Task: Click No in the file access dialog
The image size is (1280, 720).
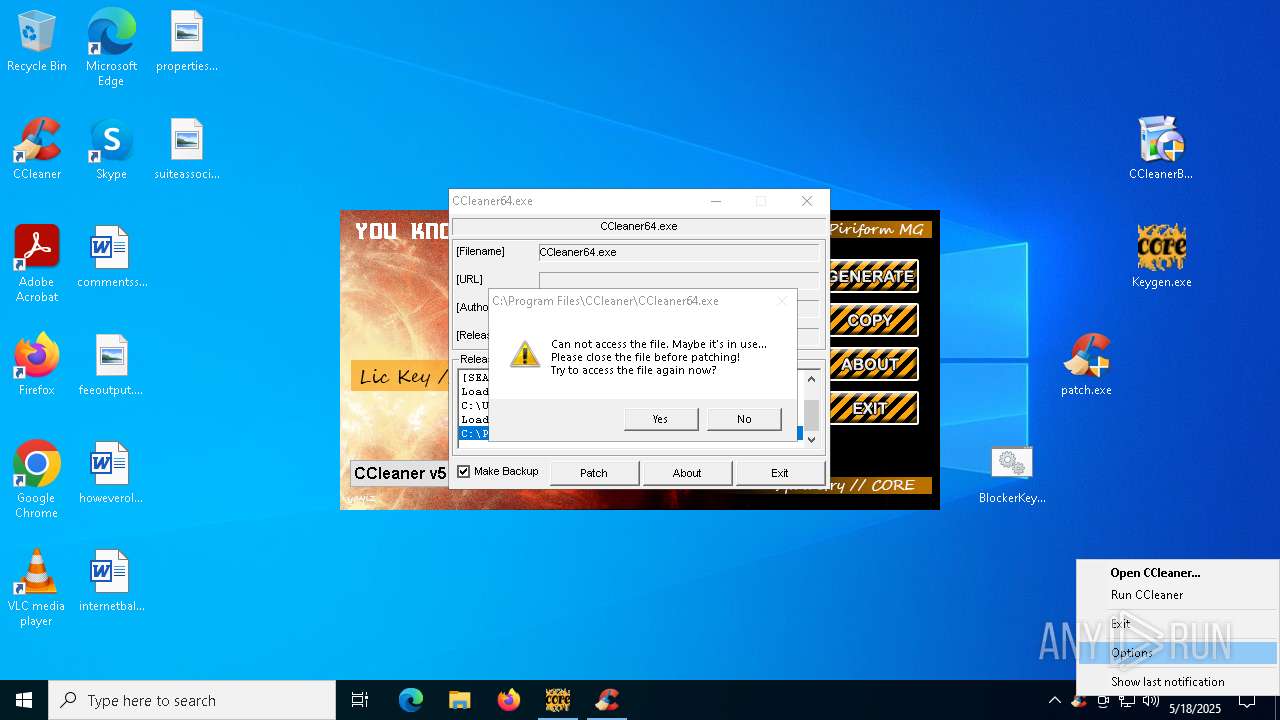Action: click(x=744, y=419)
